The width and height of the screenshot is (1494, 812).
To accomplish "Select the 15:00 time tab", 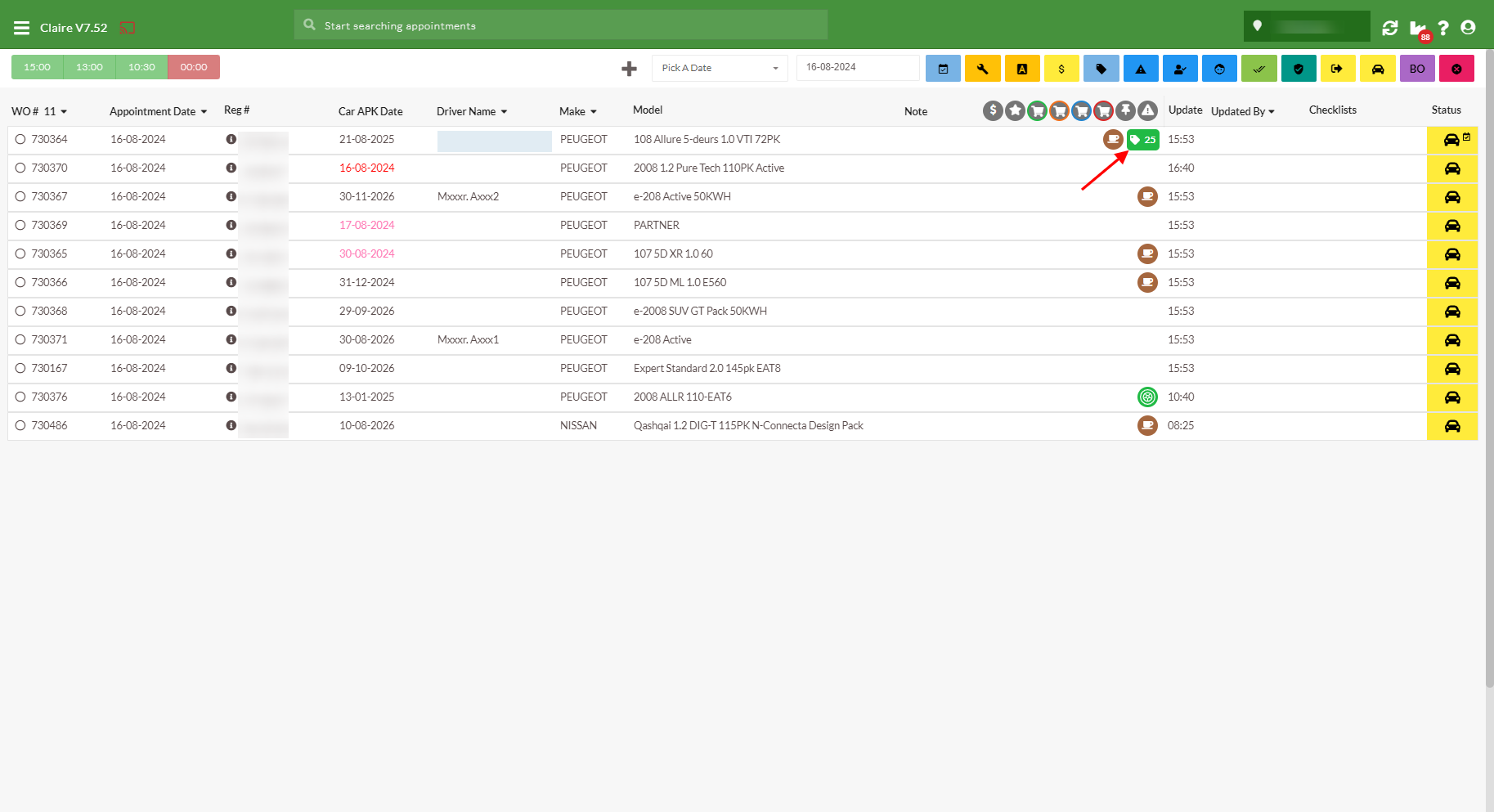I will point(37,67).
